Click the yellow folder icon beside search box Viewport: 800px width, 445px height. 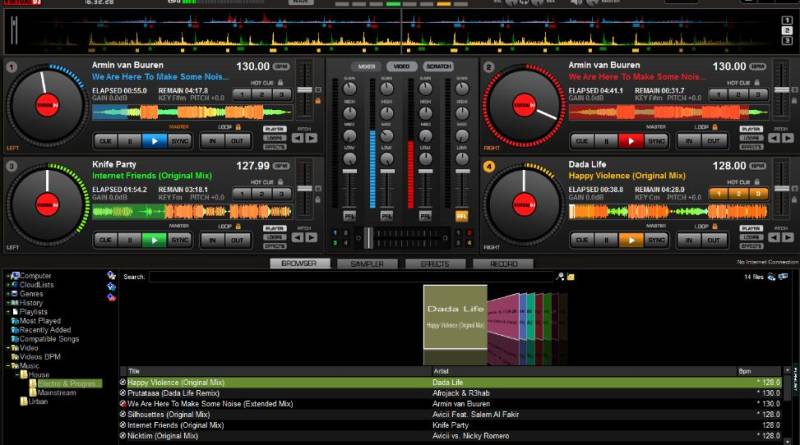[571, 277]
